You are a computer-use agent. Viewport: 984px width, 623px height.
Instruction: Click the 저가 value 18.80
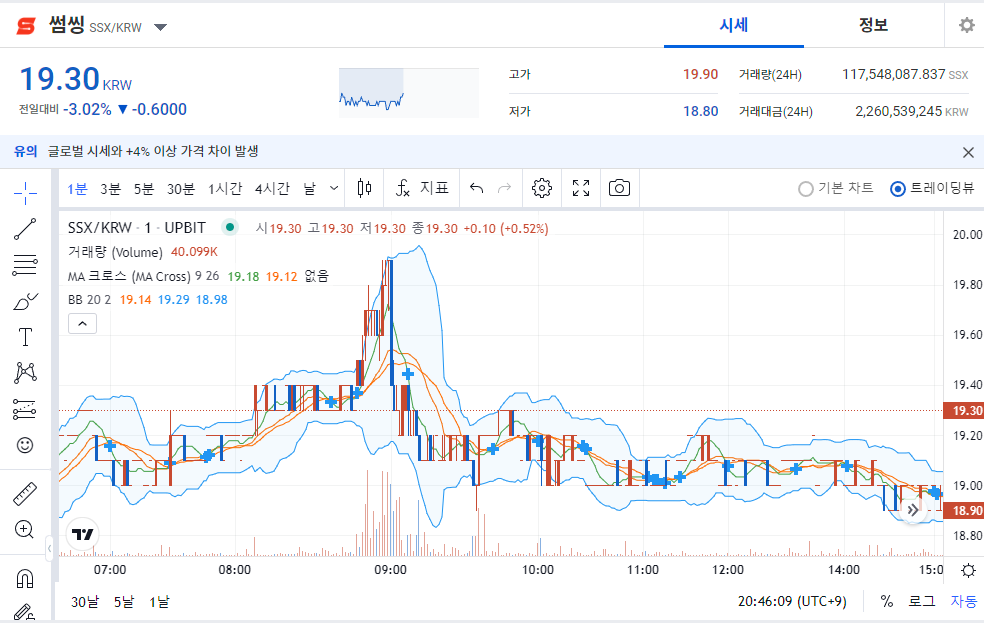(x=700, y=111)
